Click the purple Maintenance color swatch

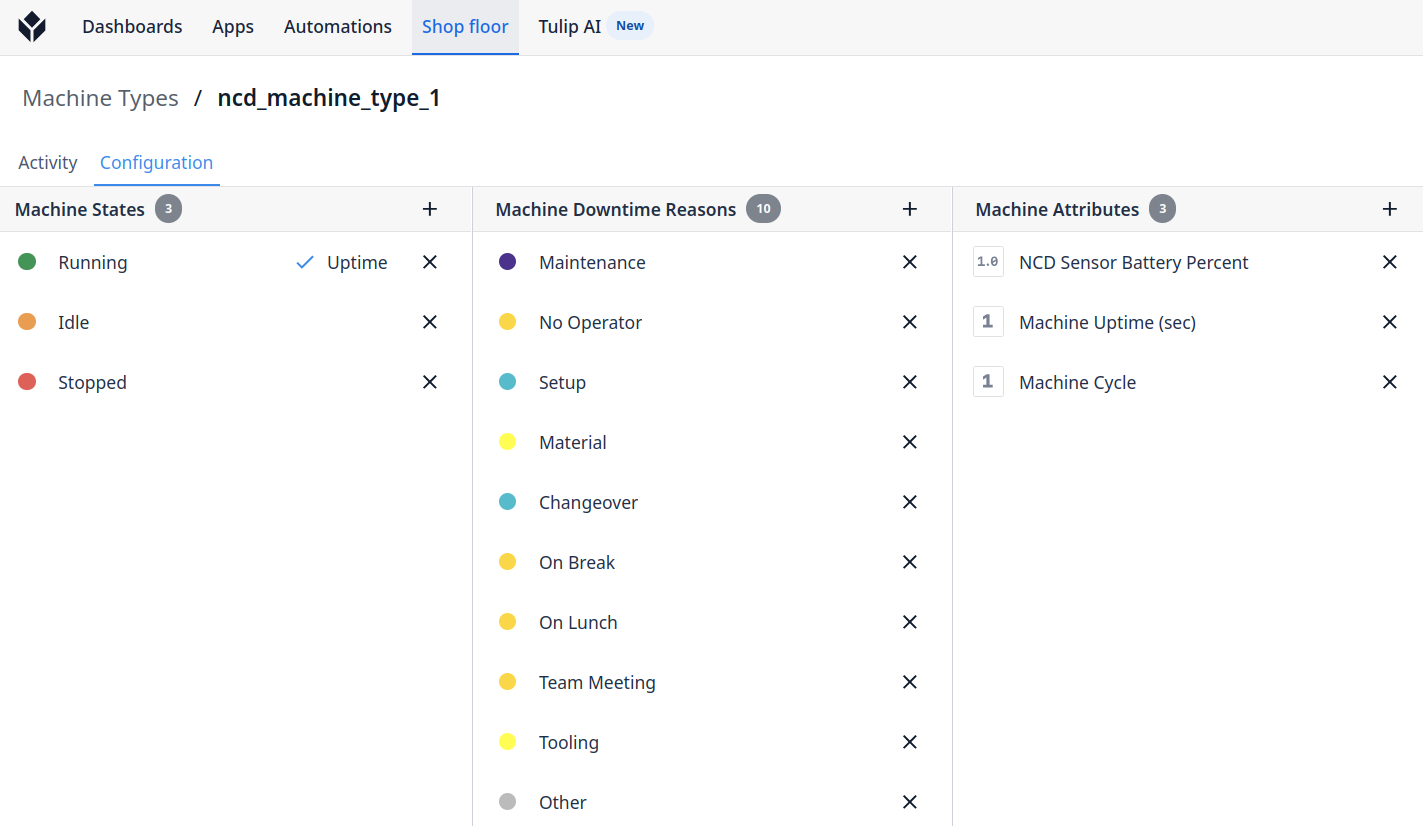click(507, 262)
